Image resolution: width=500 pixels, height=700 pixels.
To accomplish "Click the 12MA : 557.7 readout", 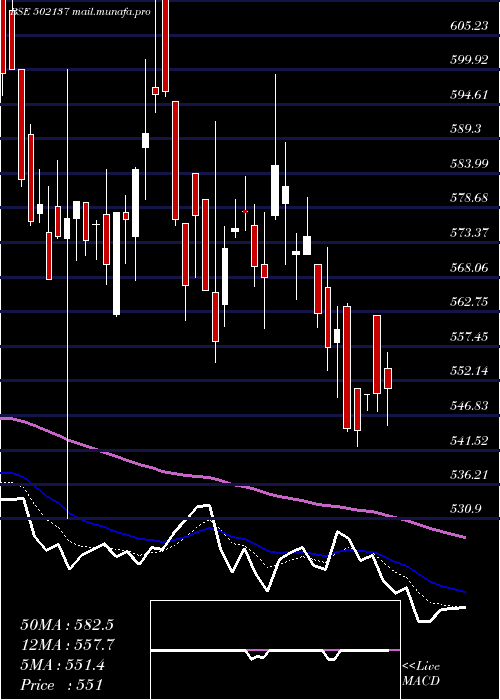I will pos(67,645).
